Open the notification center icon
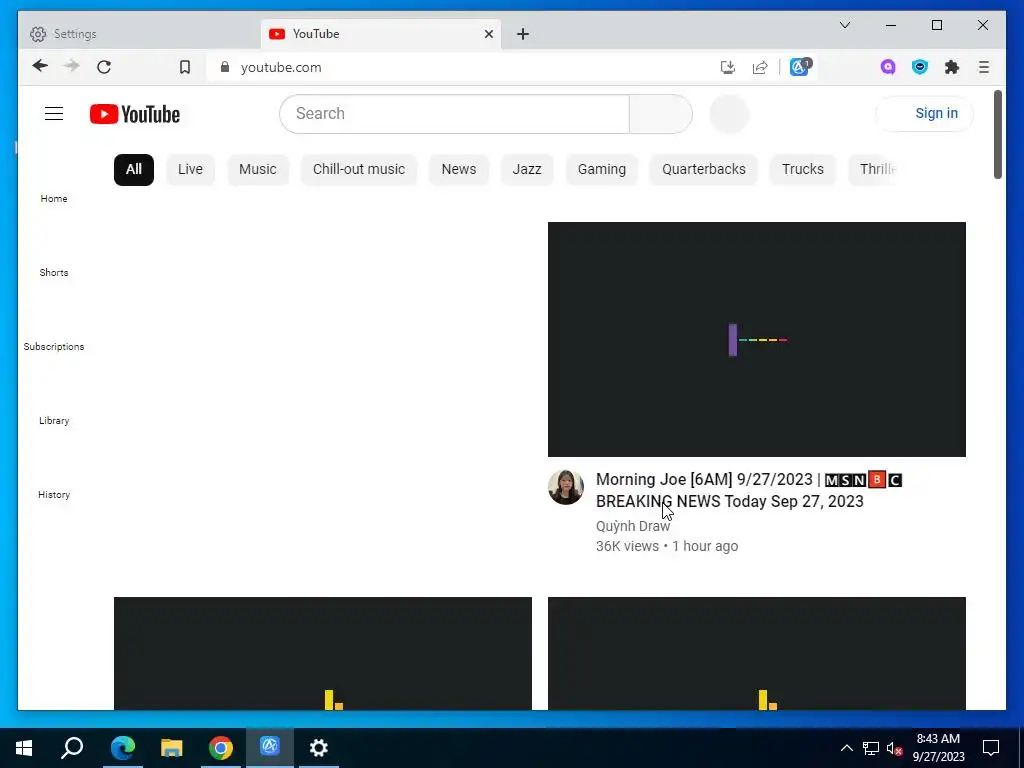The height and width of the screenshot is (768, 1024). tap(991, 748)
